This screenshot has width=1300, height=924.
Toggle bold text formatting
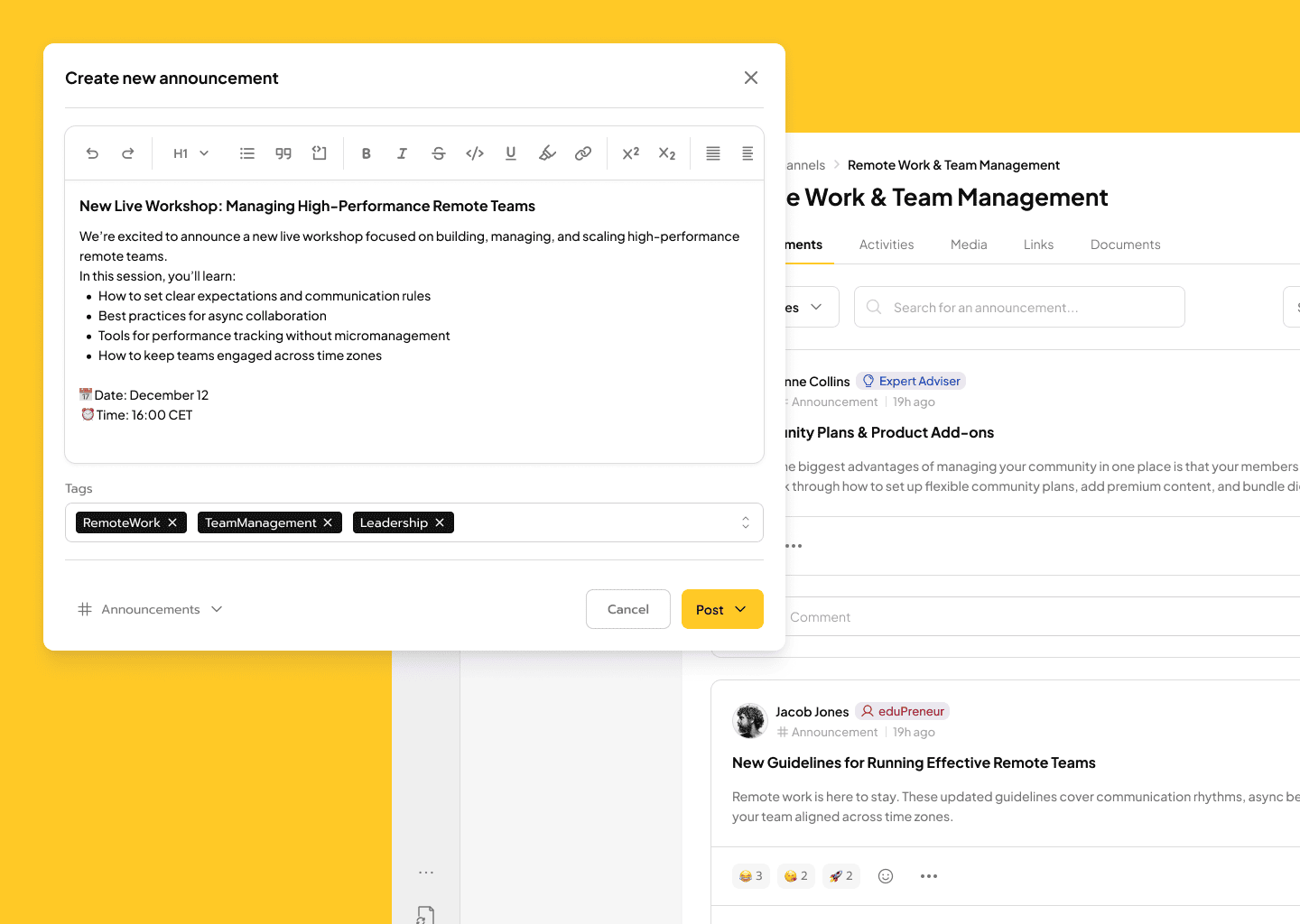coord(367,153)
